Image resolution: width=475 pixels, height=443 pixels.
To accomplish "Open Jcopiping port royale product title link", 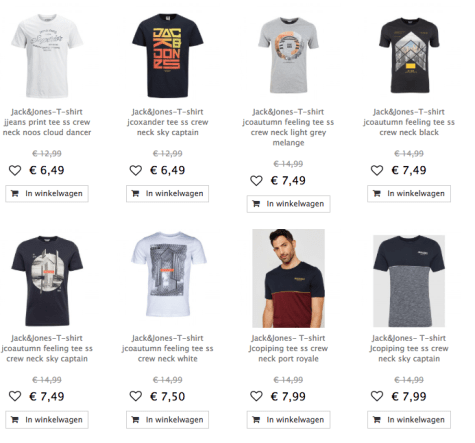I will point(288,348).
